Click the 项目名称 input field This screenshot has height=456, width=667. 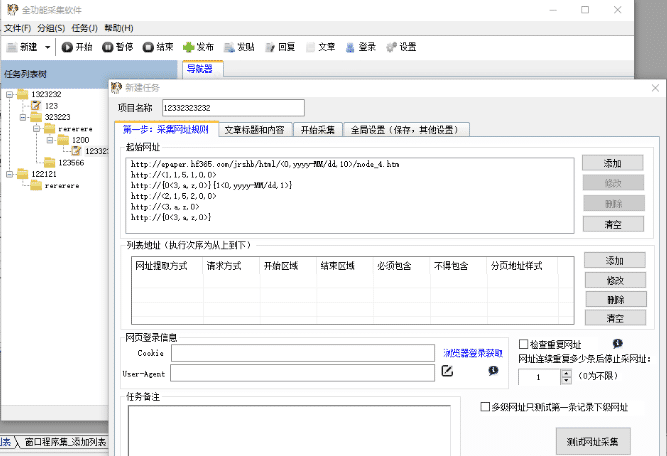click(233, 108)
